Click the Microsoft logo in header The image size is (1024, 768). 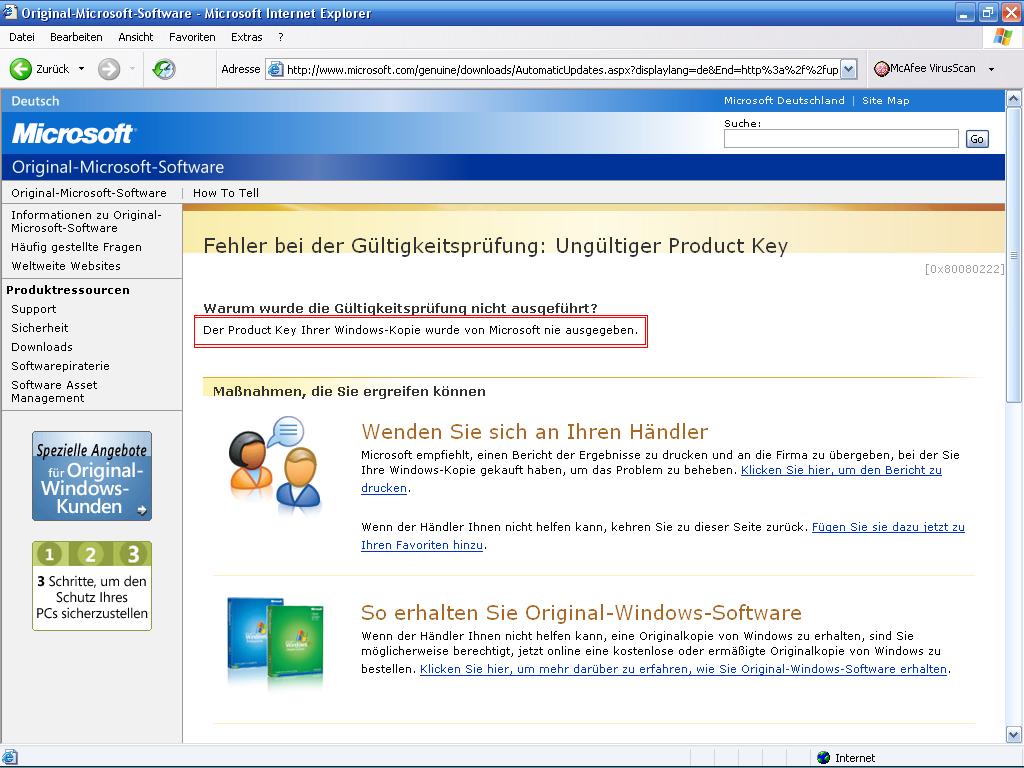(72, 133)
